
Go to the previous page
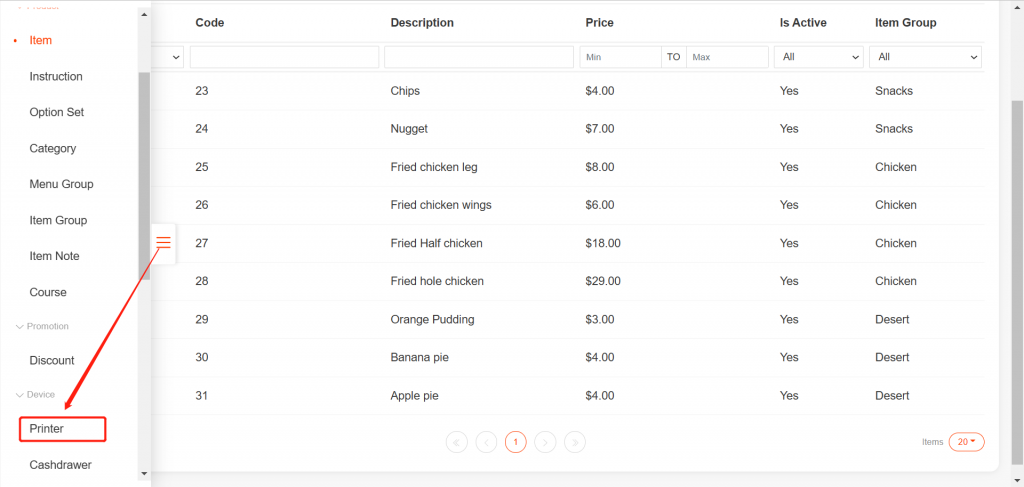click(x=486, y=441)
